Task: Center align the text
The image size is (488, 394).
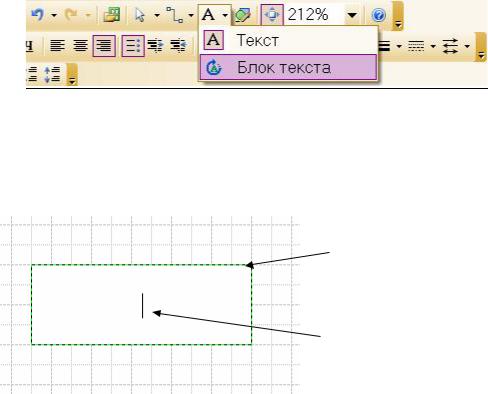Action: pyautogui.click(x=80, y=46)
